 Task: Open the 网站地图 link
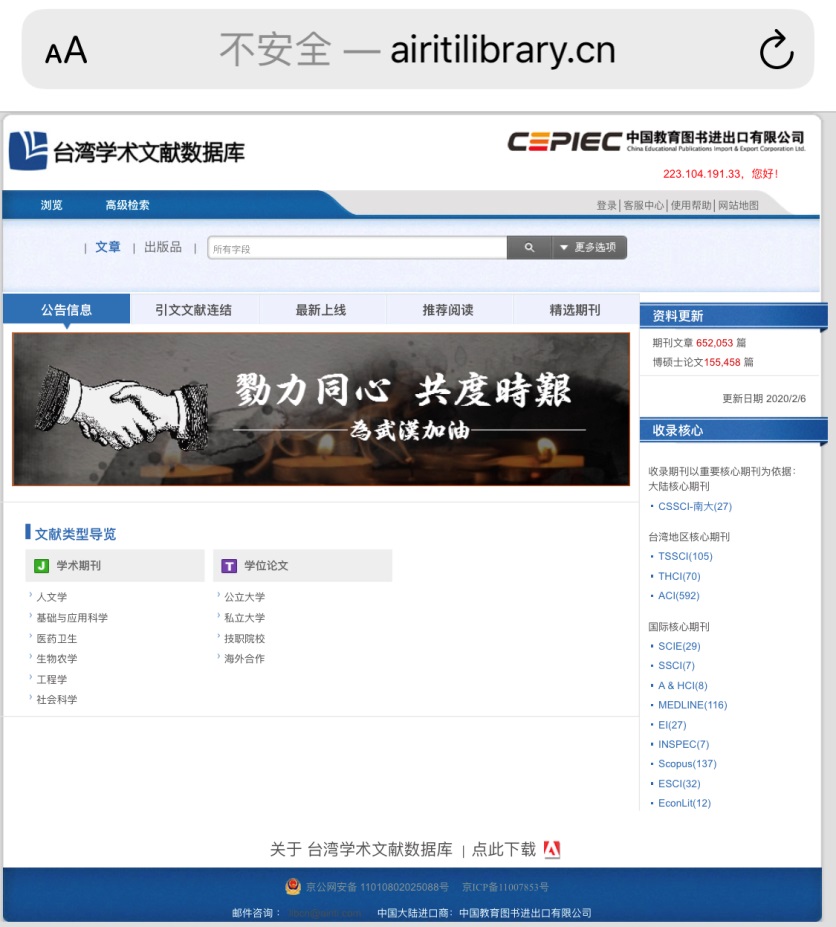click(x=738, y=206)
